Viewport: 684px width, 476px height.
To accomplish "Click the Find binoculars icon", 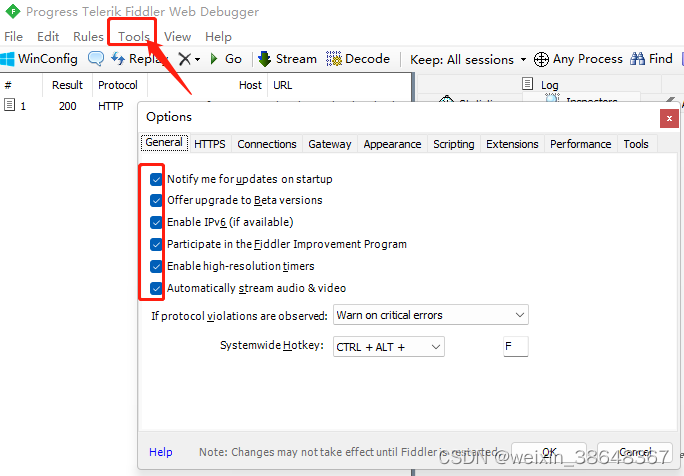I will click(x=637, y=59).
